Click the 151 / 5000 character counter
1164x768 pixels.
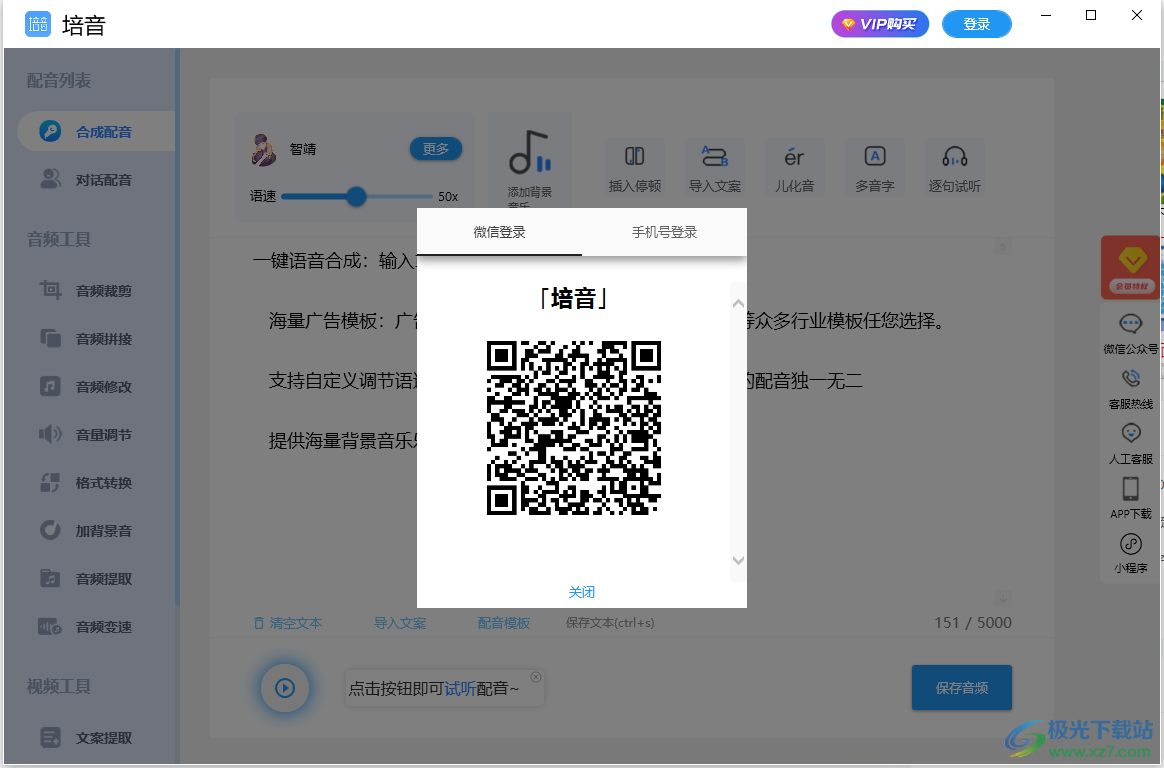[972, 623]
